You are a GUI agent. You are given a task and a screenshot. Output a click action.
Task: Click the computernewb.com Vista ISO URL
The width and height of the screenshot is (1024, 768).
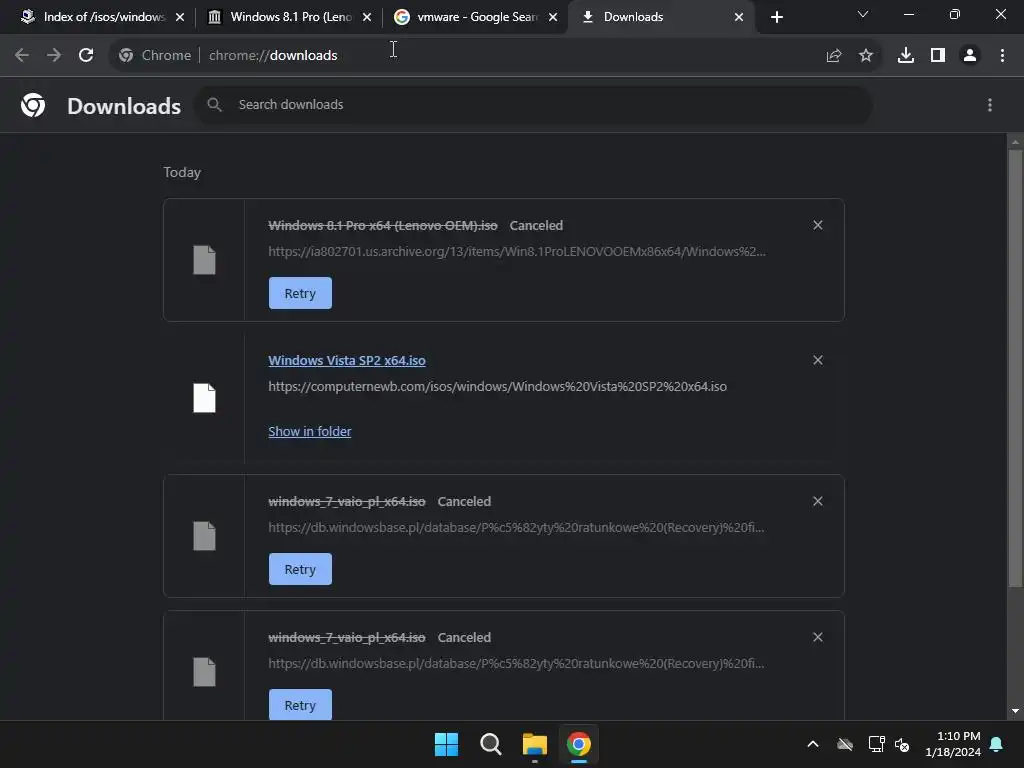(498, 387)
